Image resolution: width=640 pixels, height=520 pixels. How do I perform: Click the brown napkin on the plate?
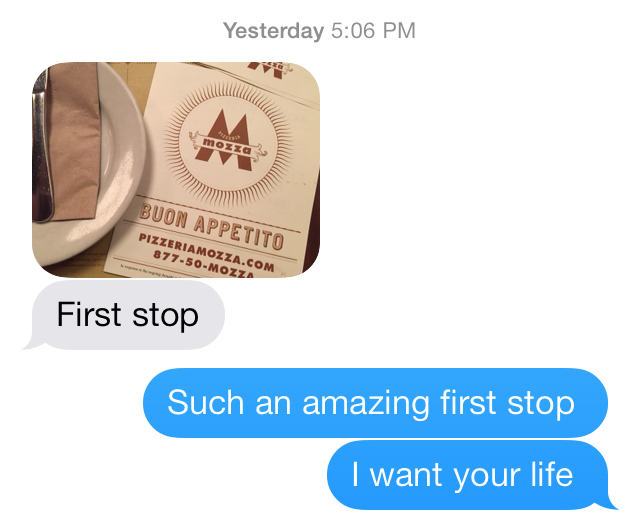(73, 141)
